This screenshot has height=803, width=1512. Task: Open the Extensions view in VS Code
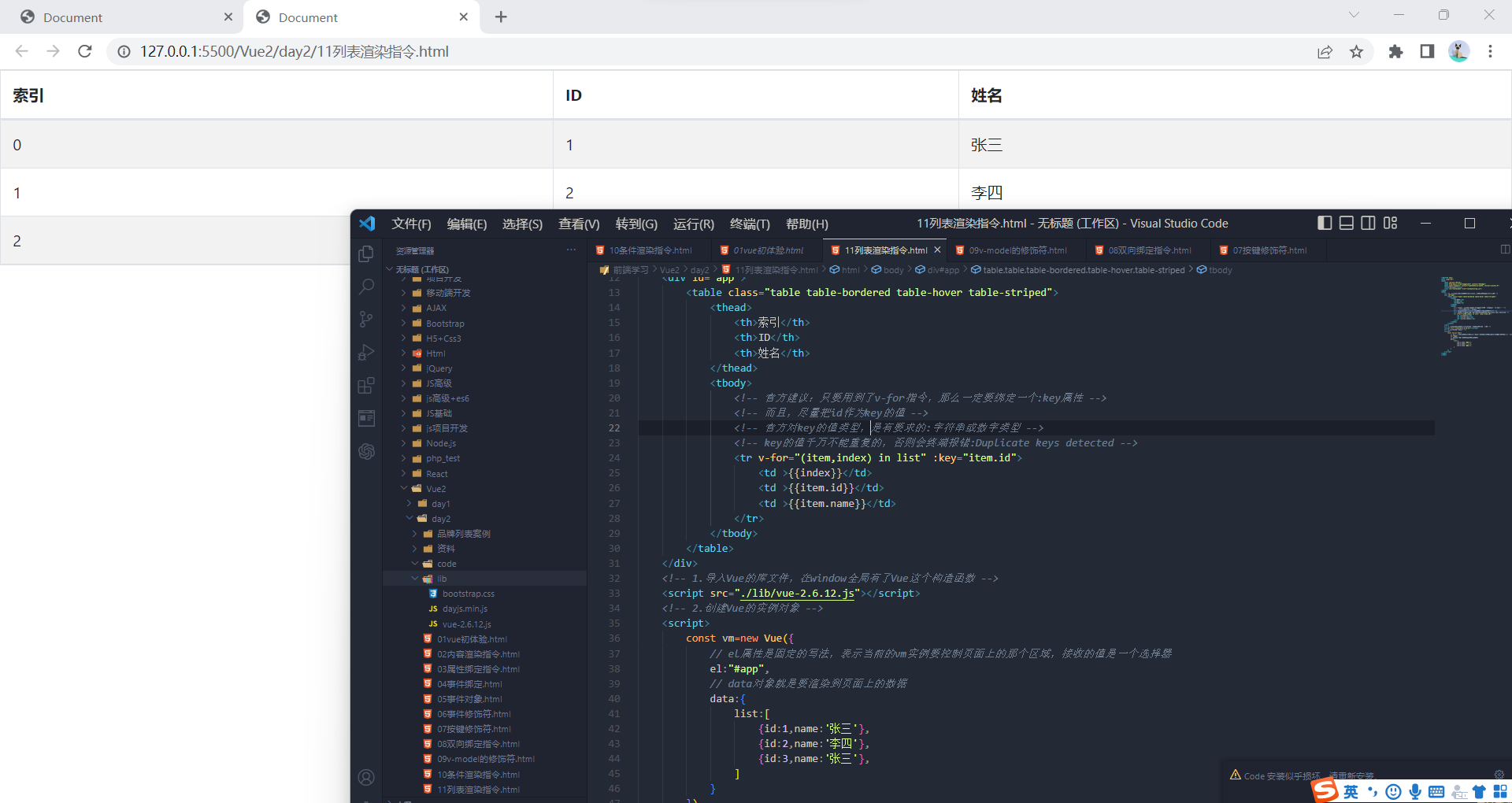click(x=366, y=385)
